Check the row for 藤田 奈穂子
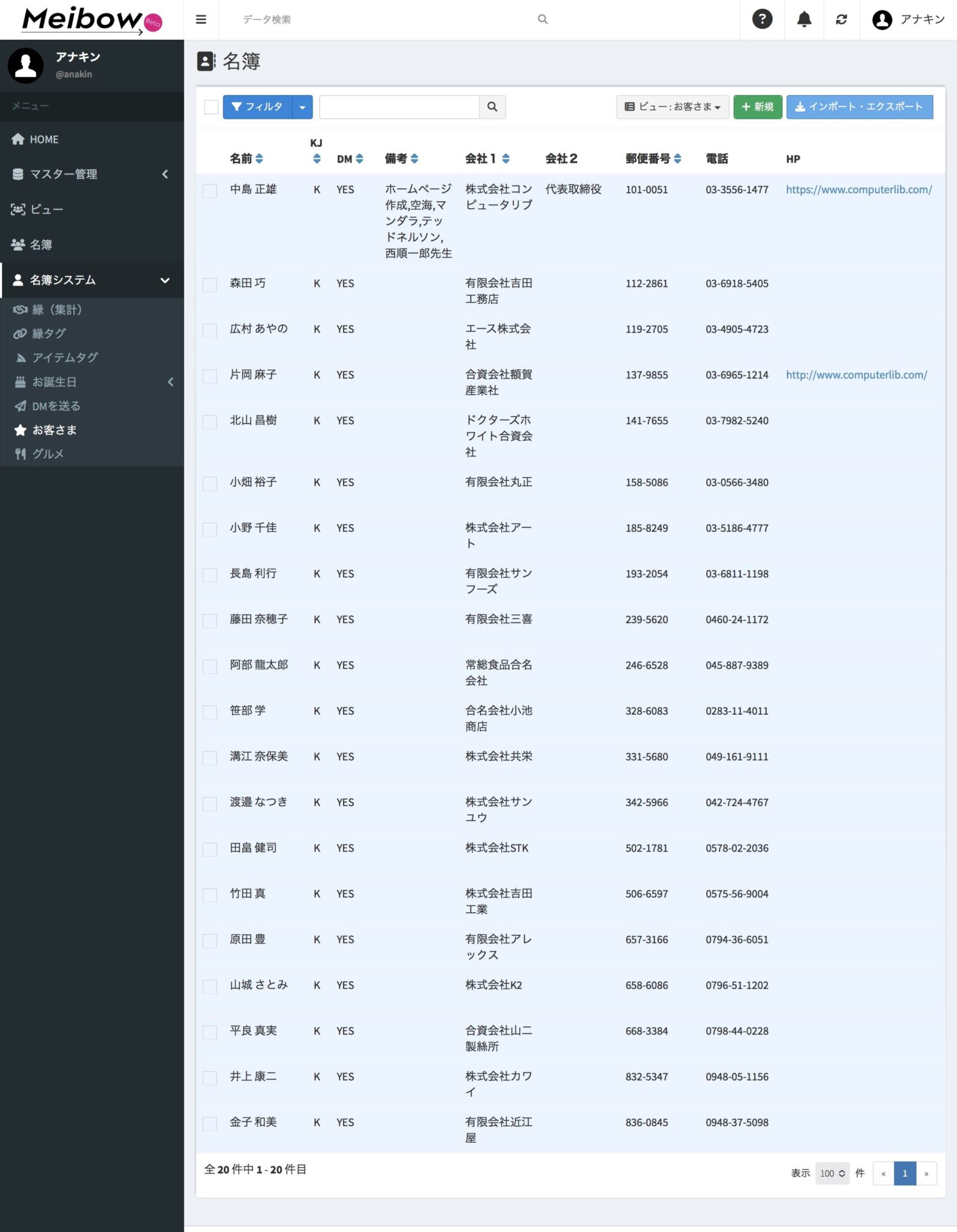This screenshot has width=957, height=1232. pyautogui.click(x=210, y=620)
